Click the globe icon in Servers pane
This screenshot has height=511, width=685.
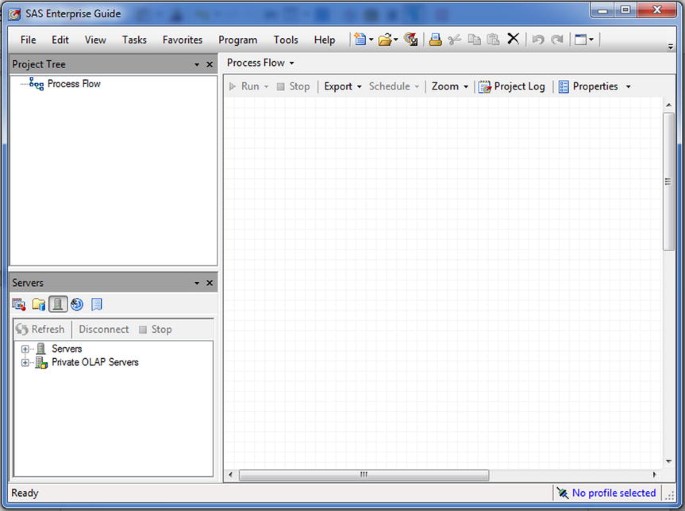(x=77, y=304)
